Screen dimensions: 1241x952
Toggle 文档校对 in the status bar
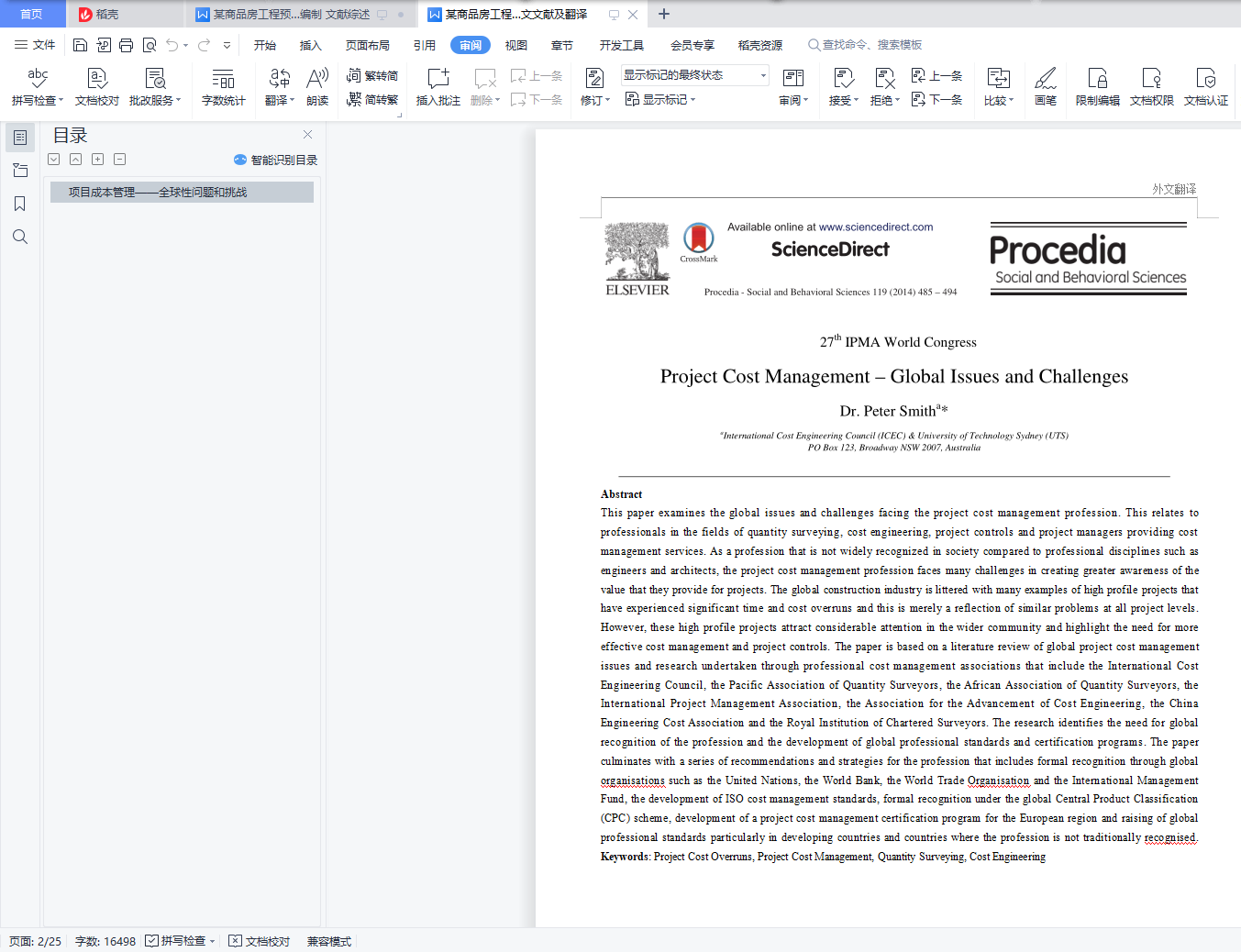pyautogui.click(x=259, y=941)
